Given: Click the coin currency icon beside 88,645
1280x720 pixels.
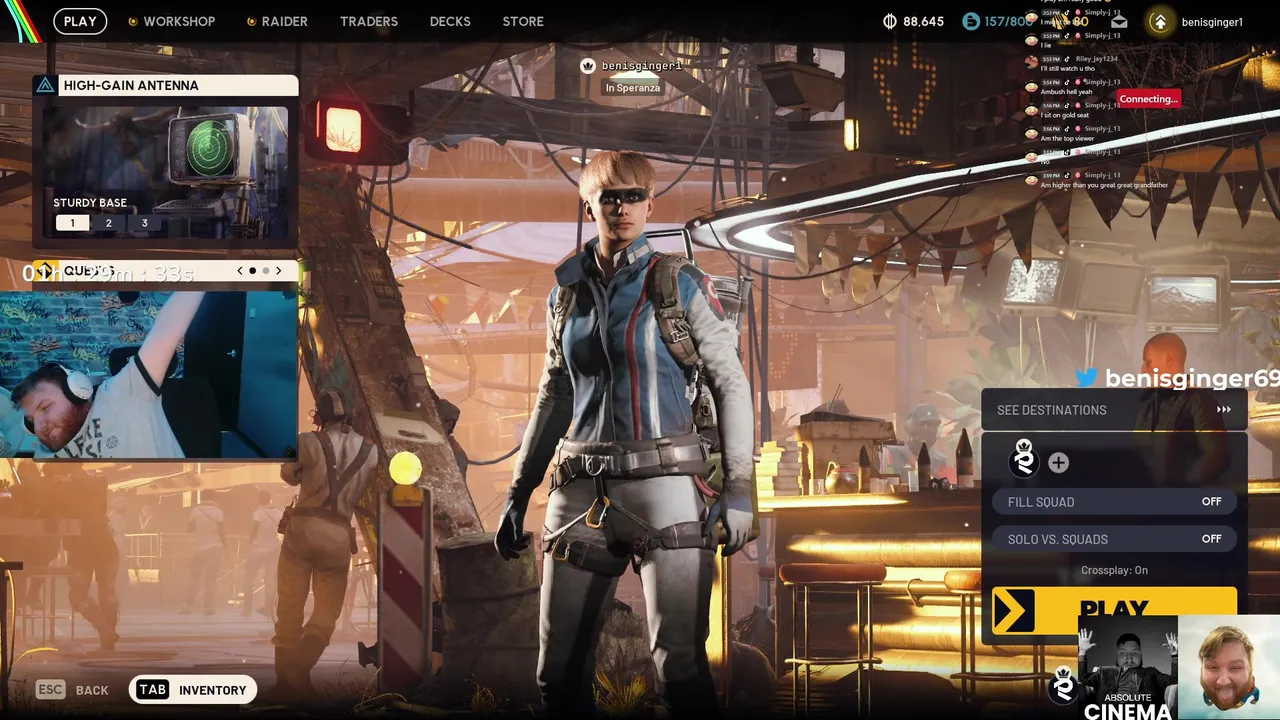Looking at the screenshot, I should tap(891, 21).
